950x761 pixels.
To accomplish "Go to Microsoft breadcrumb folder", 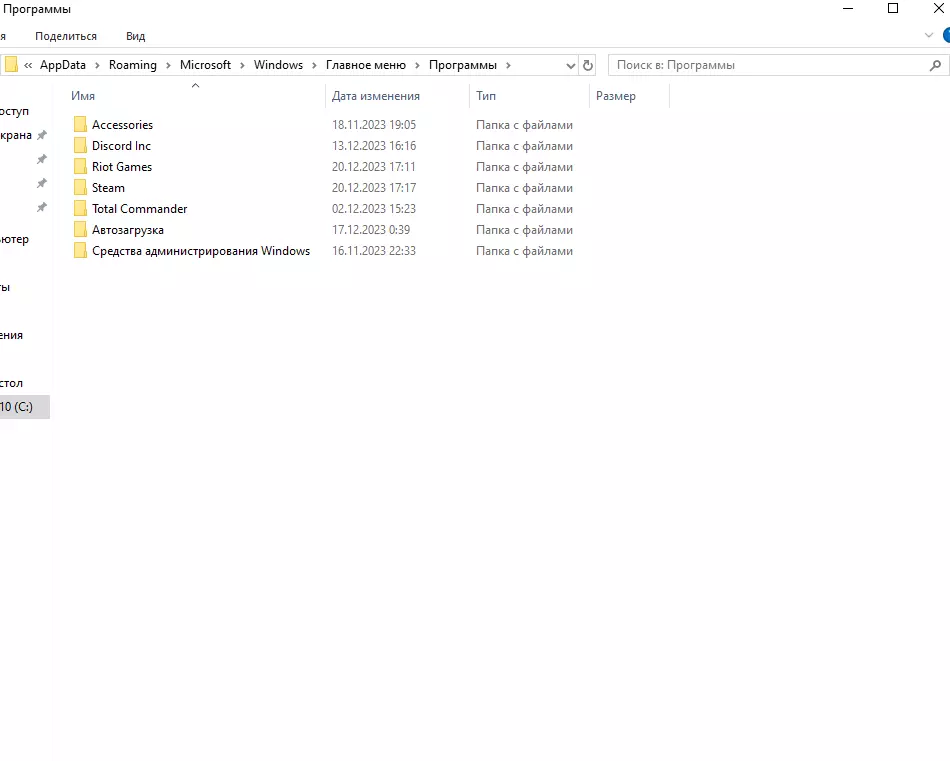I will pos(205,65).
